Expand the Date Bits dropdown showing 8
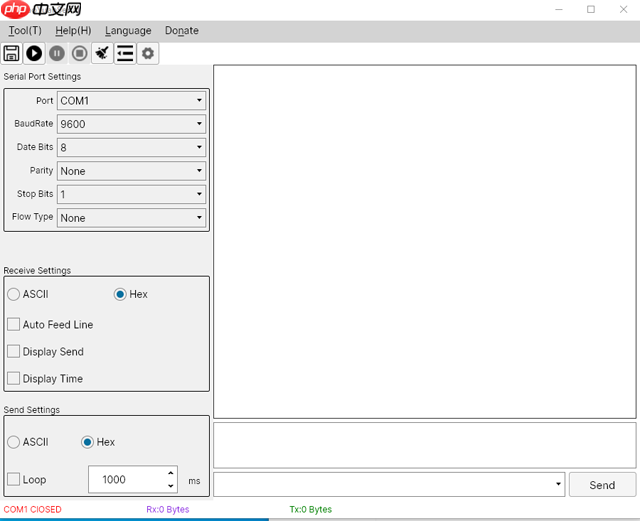 131,147
